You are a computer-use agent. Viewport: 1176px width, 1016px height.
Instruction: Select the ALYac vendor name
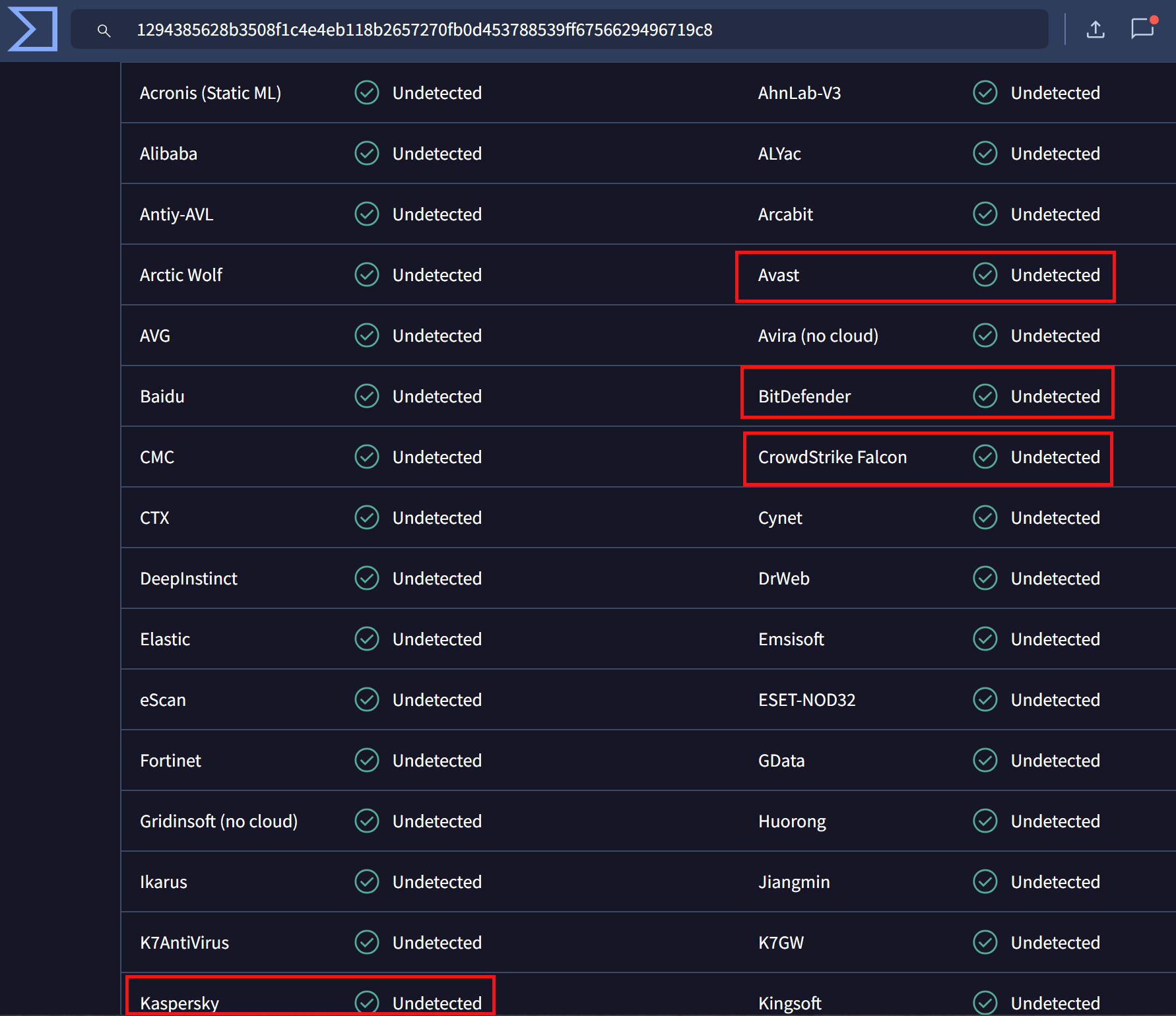779,154
